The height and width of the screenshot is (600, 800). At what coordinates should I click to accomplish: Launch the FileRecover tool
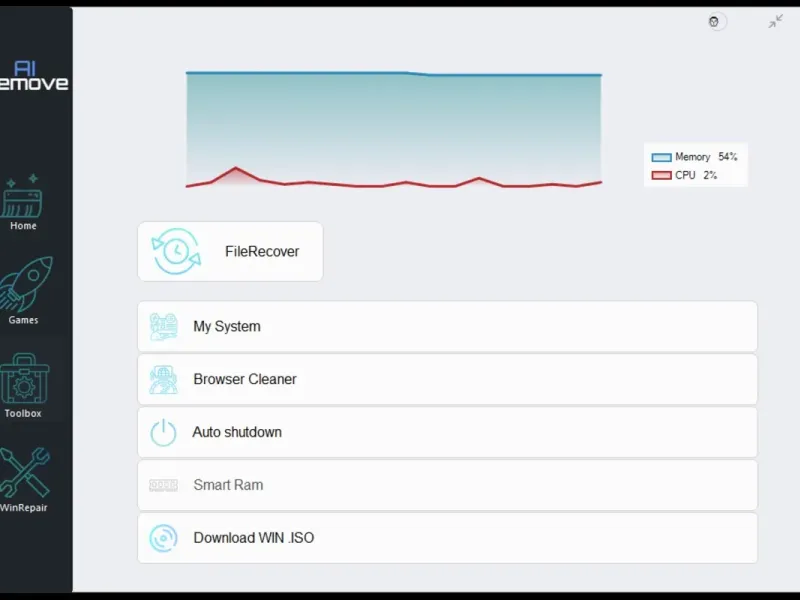coord(230,251)
